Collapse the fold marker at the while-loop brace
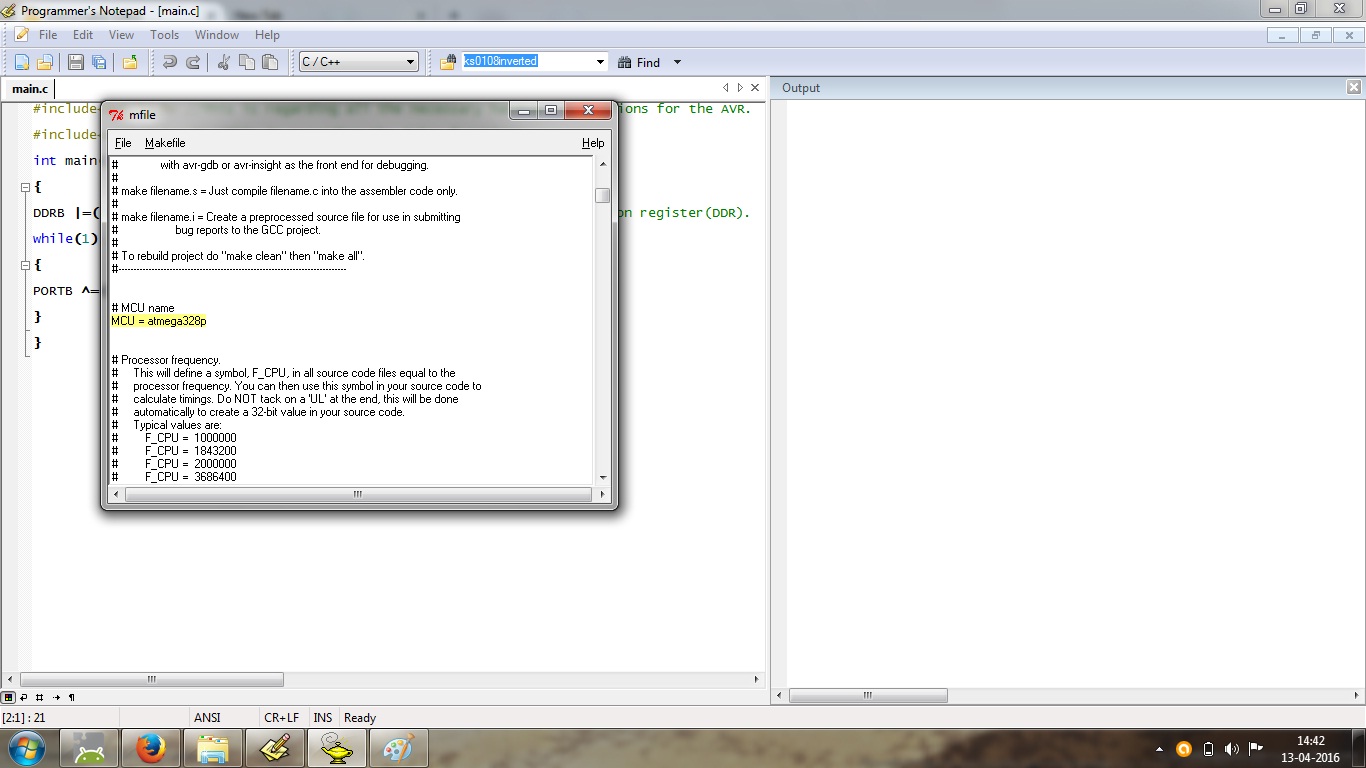The image size is (1366, 768). click(24, 265)
